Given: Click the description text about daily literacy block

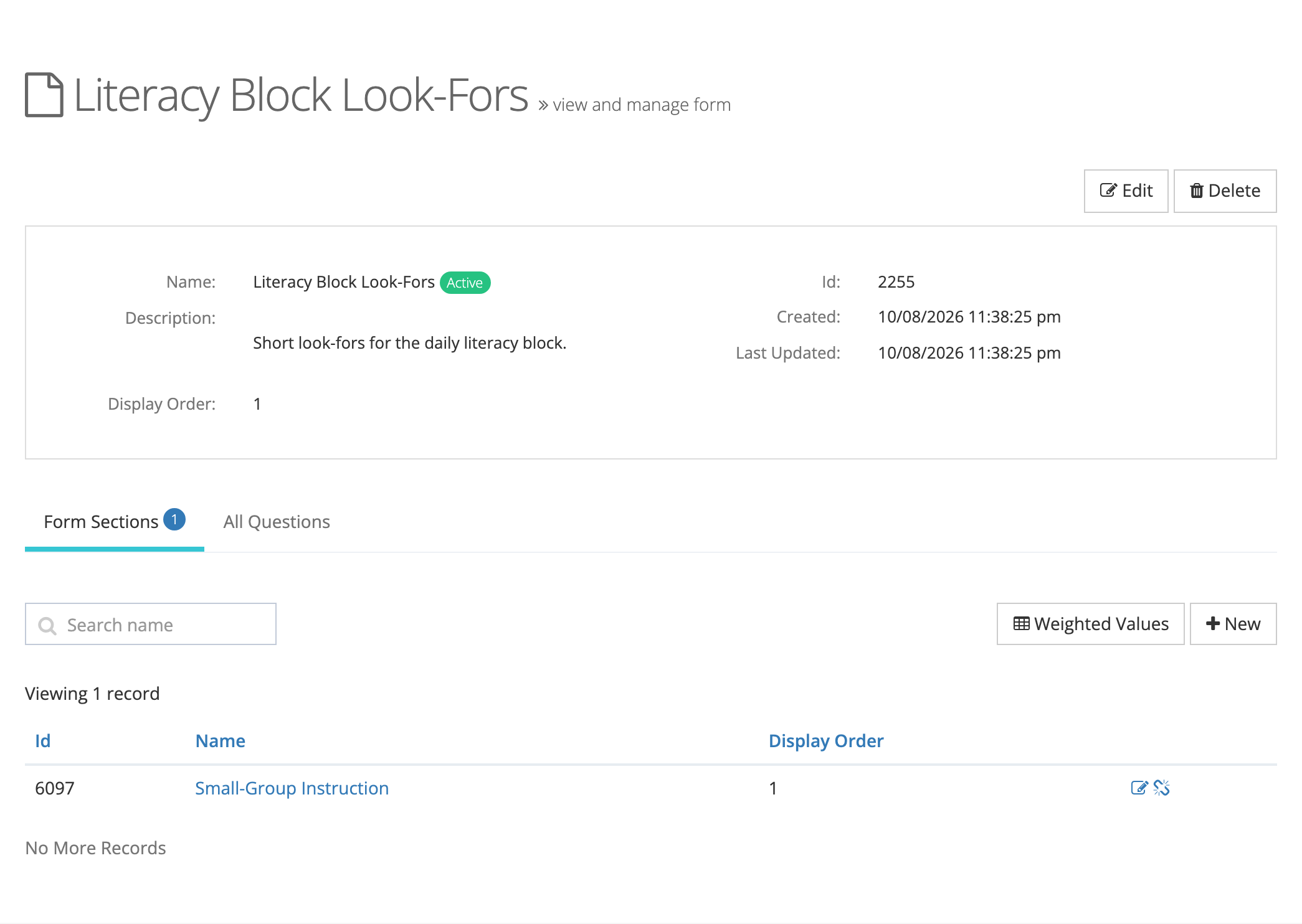Looking at the screenshot, I should point(409,342).
